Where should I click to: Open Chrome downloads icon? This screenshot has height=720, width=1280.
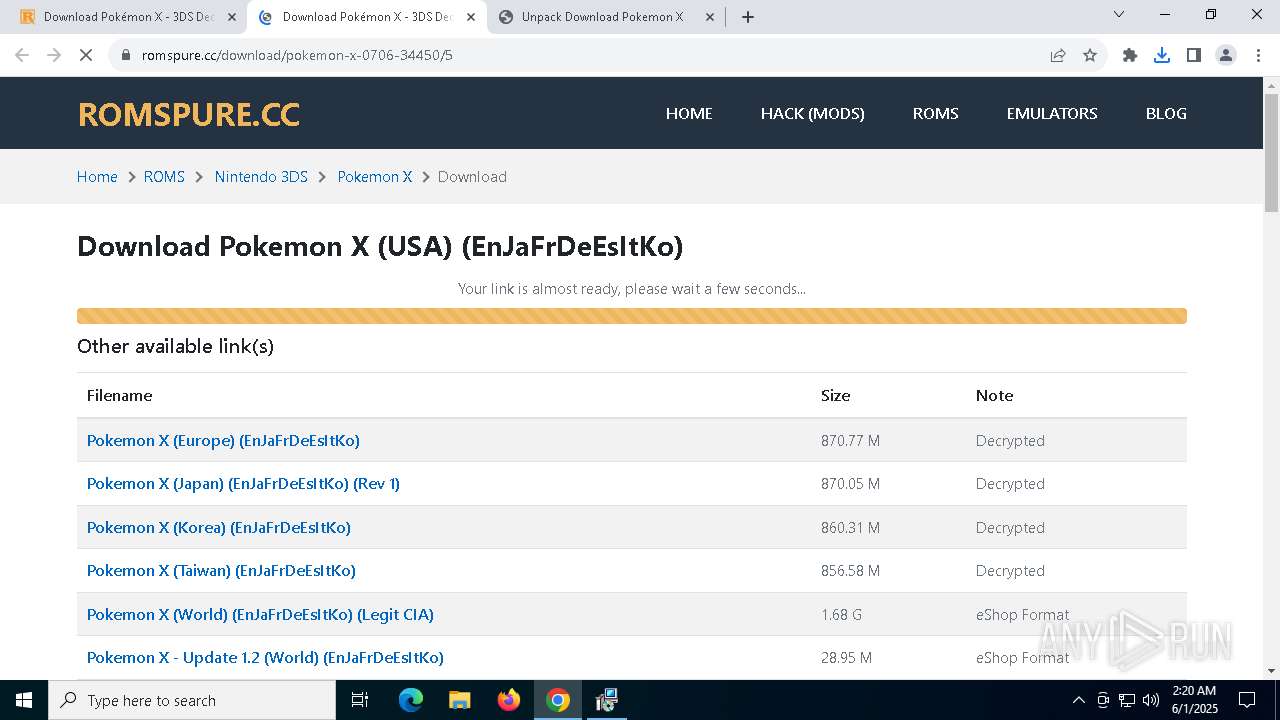[x=1162, y=55]
